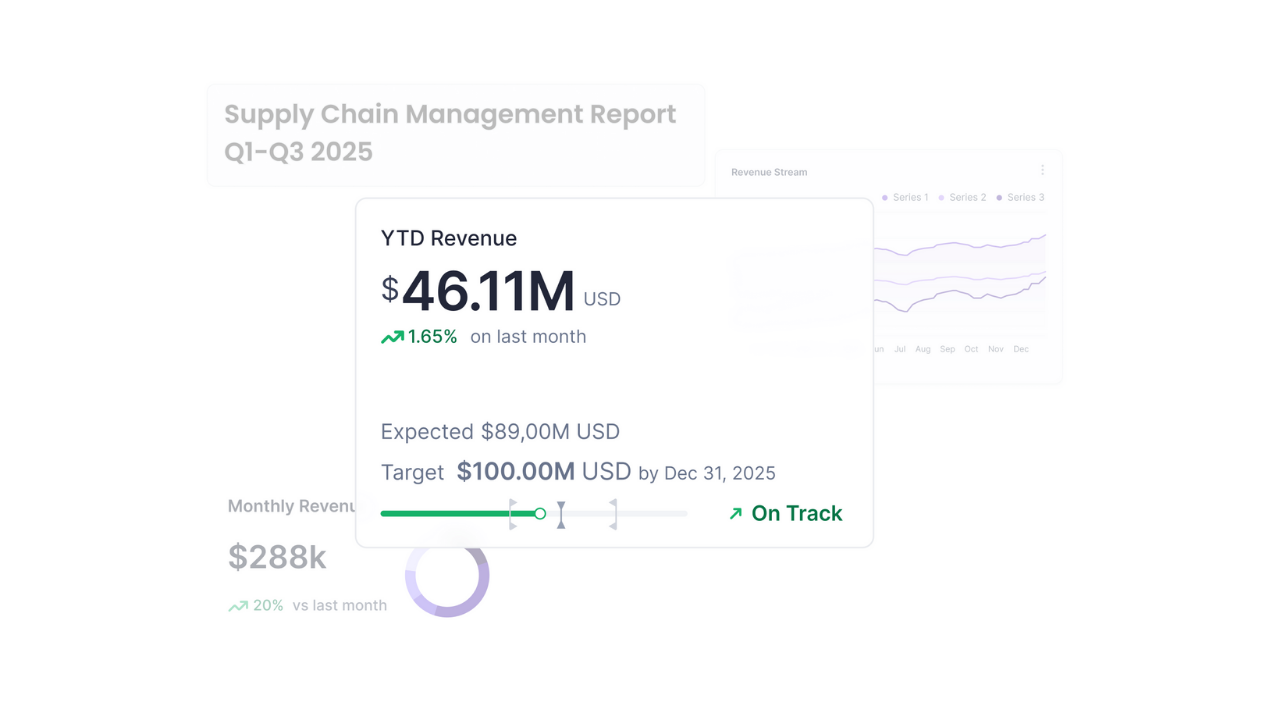Image resolution: width=1280 pixels, height=720 pixels.
Task: Toggle Series 1 in the chart legend
Action: click(x=905, y=198)
